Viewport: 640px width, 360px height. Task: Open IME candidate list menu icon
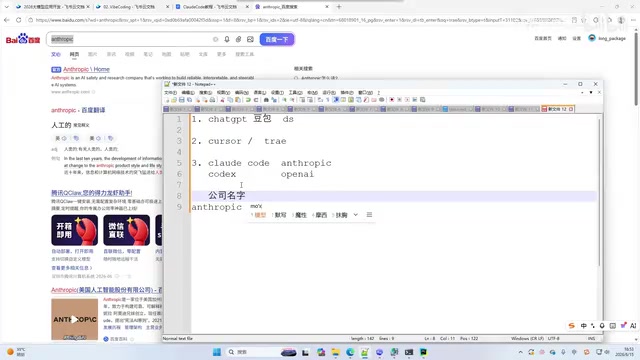point(369,215)
